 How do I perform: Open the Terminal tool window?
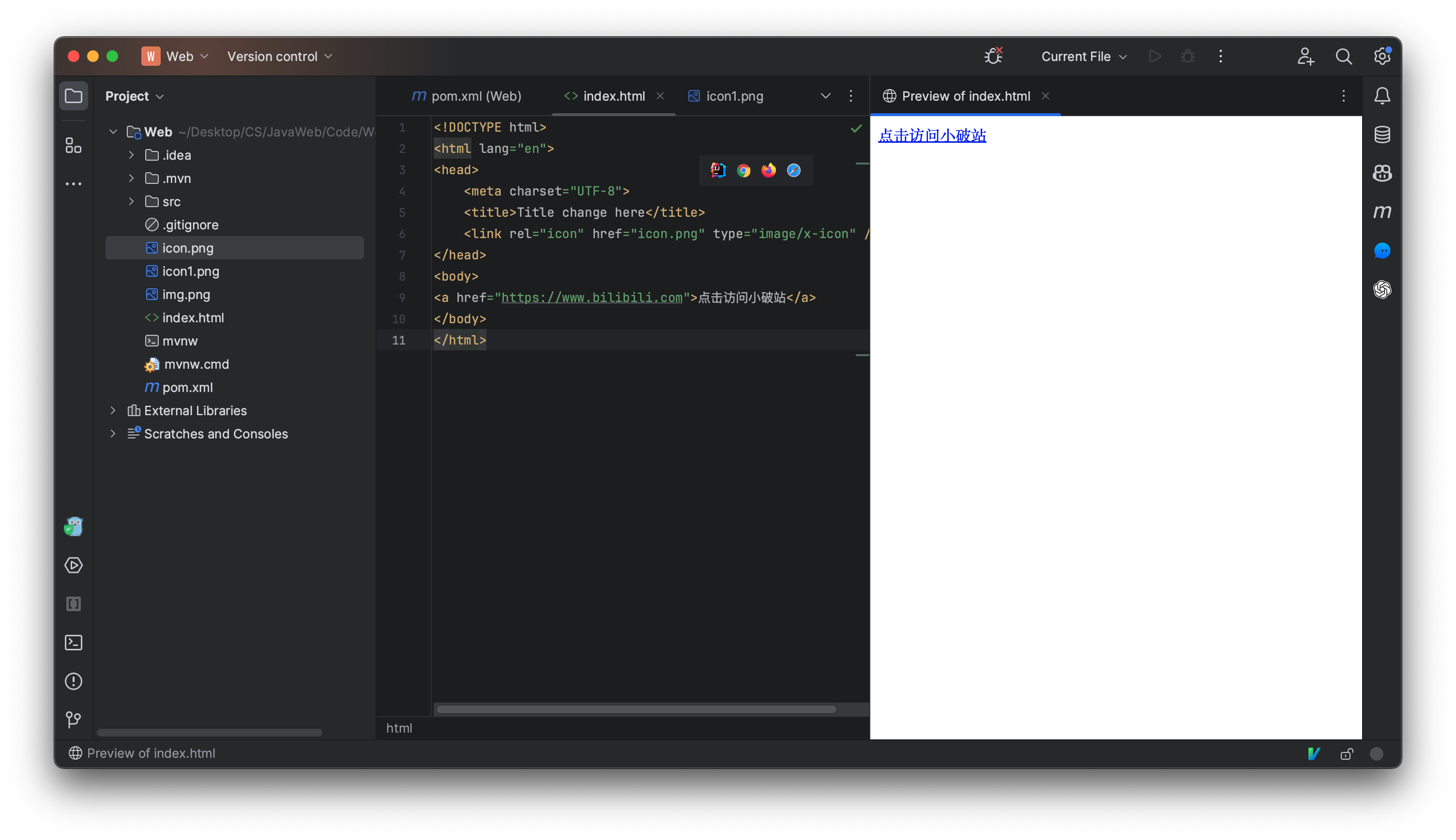pos(73,643)
